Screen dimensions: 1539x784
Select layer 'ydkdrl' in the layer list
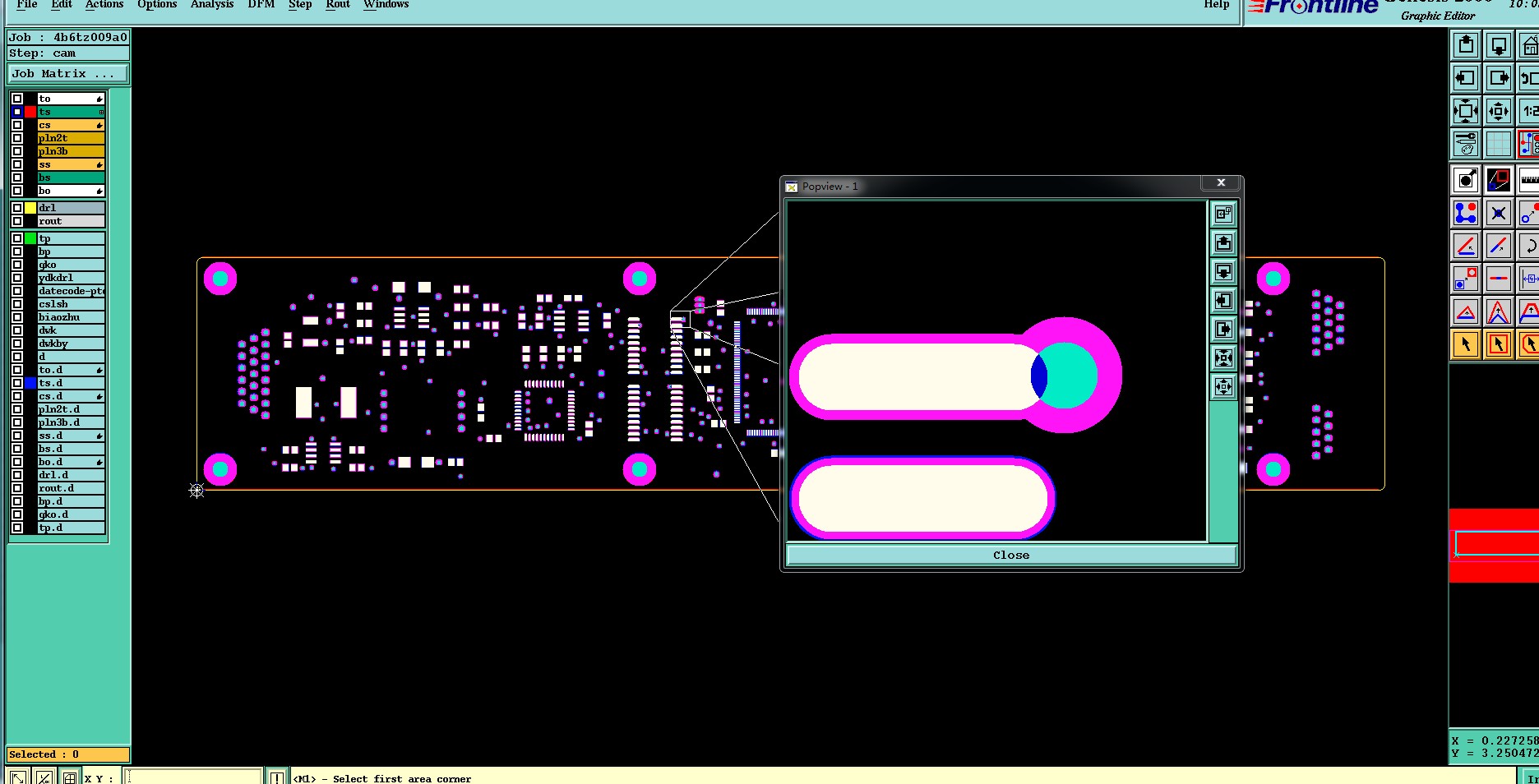click(x=71, y=278)
